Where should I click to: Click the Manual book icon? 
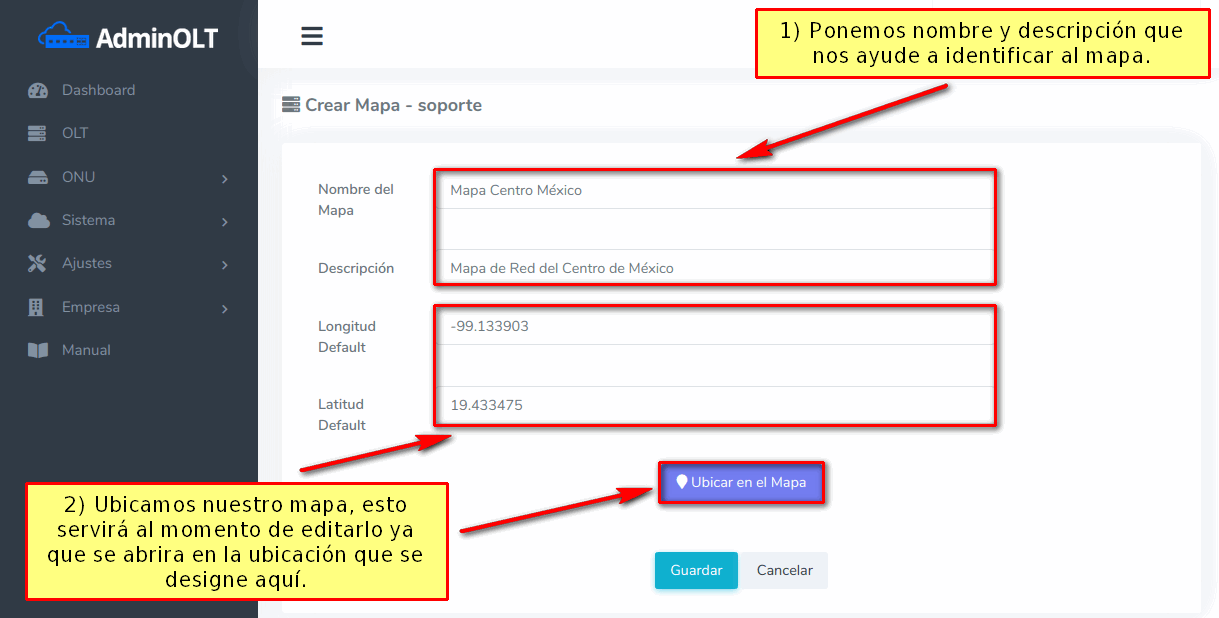38,350
